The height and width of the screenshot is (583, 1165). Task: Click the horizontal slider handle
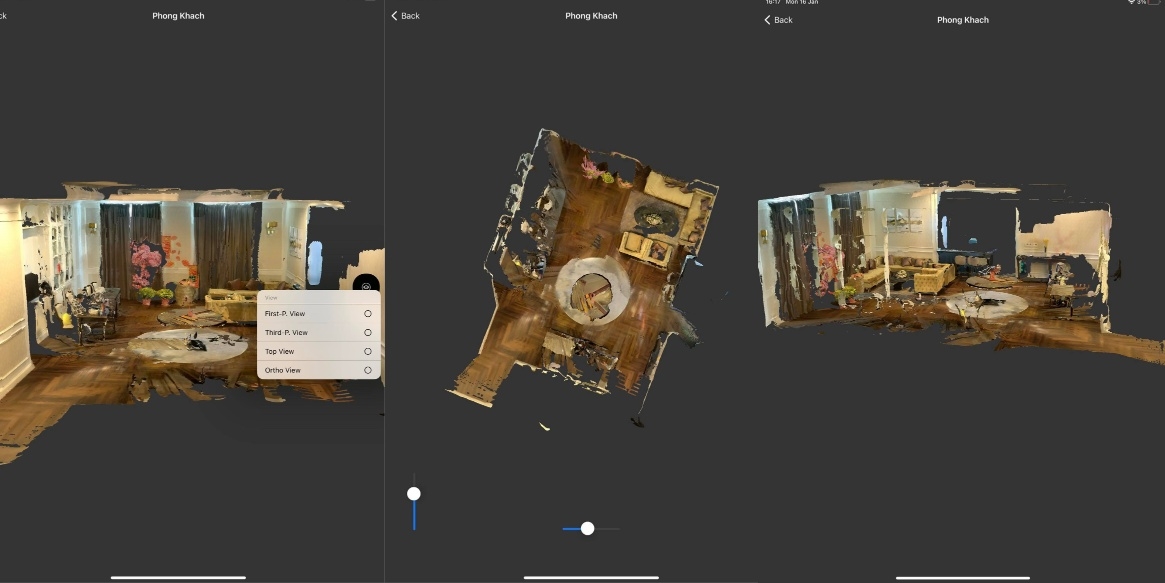point(588,529)
